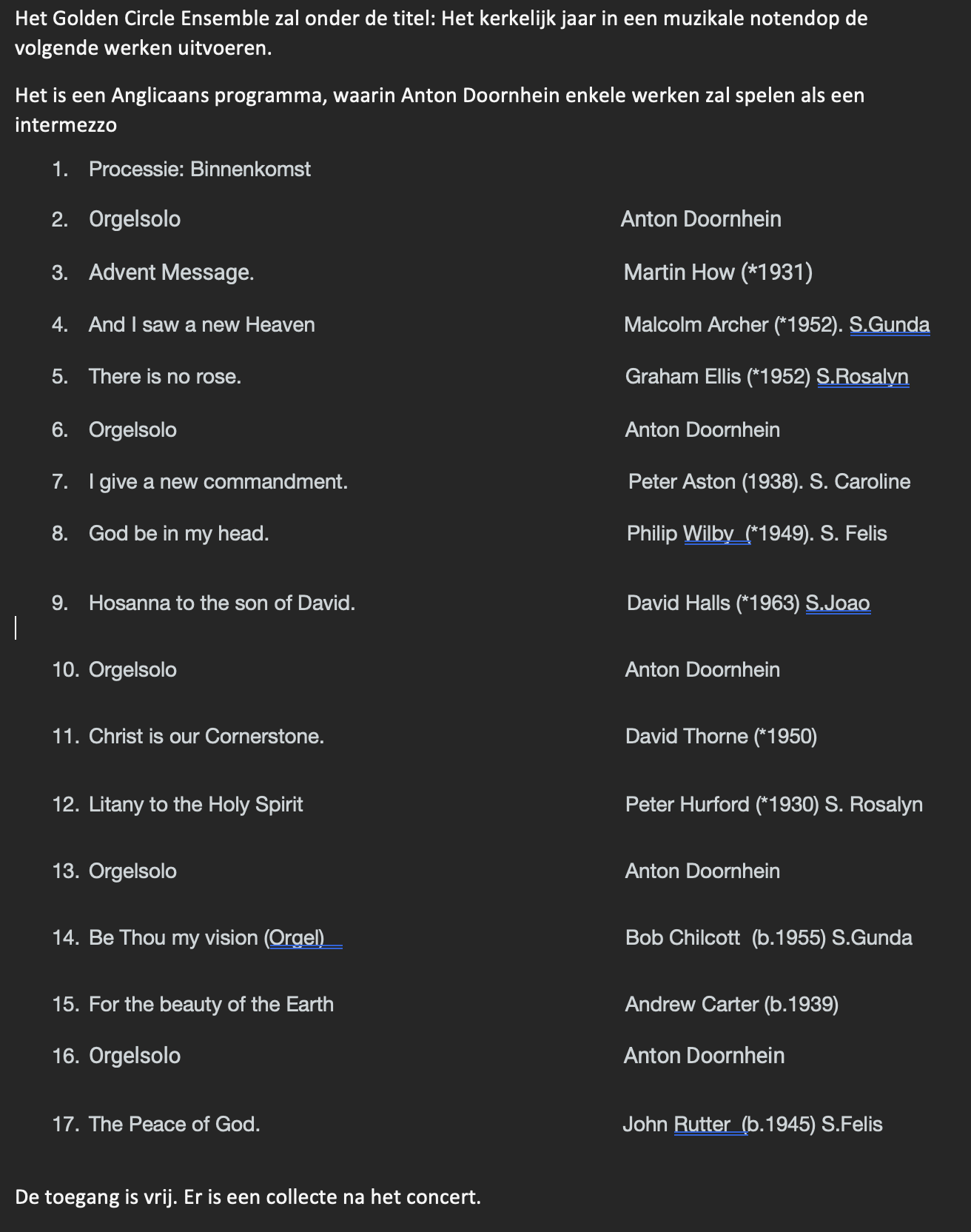Click the underlined name Rutter
Screen dimensions: 971x1232
[702, 1124]
